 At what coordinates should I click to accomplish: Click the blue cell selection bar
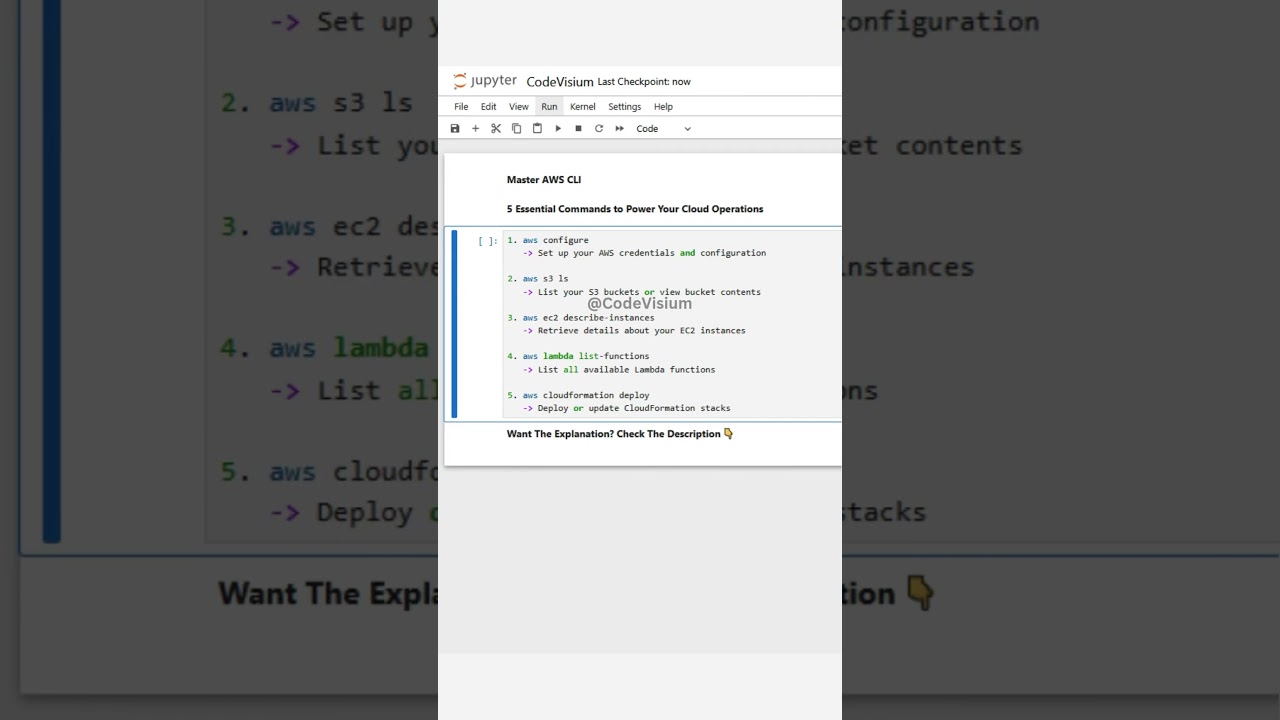(454, 324)
